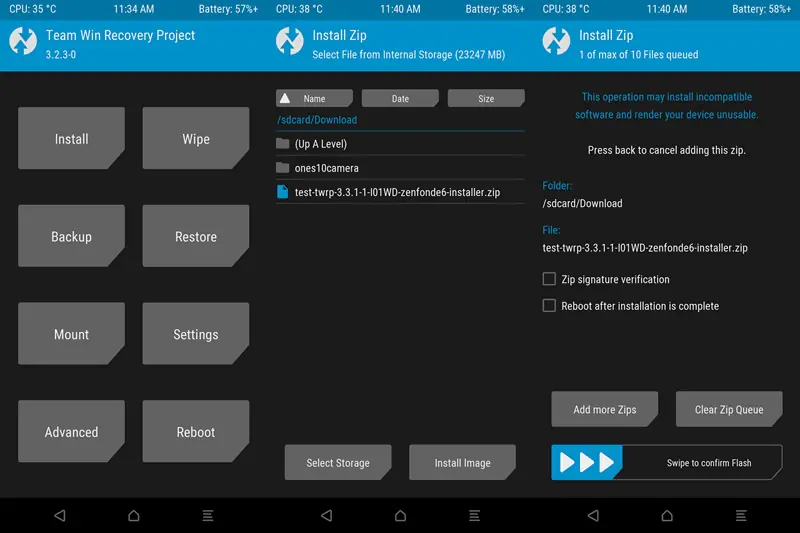Sort files by Size

[486, 98]
